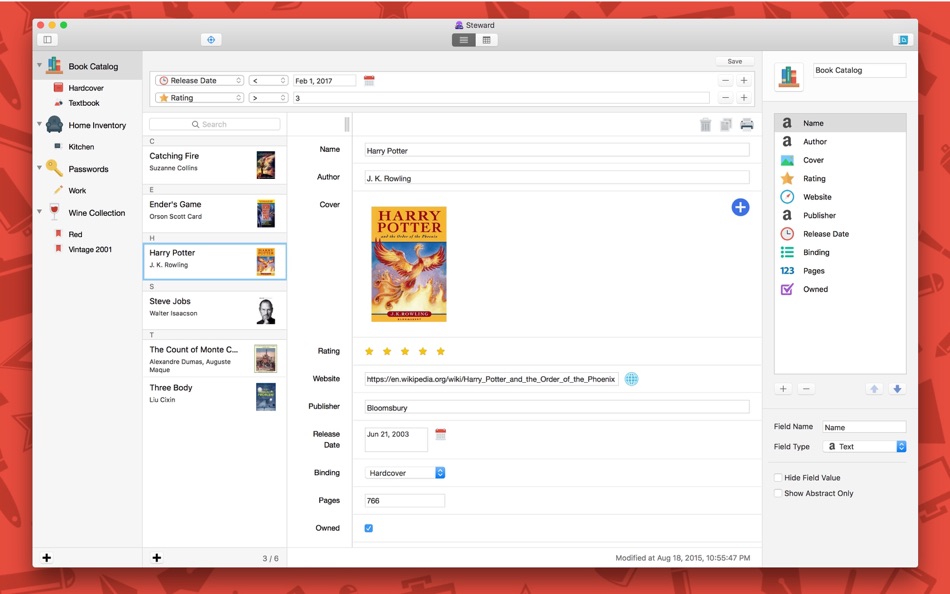Viewport: 950px width, 594px height.
Task: Click the Book Catalog icon in the inspector
Action: click(789, 77)
